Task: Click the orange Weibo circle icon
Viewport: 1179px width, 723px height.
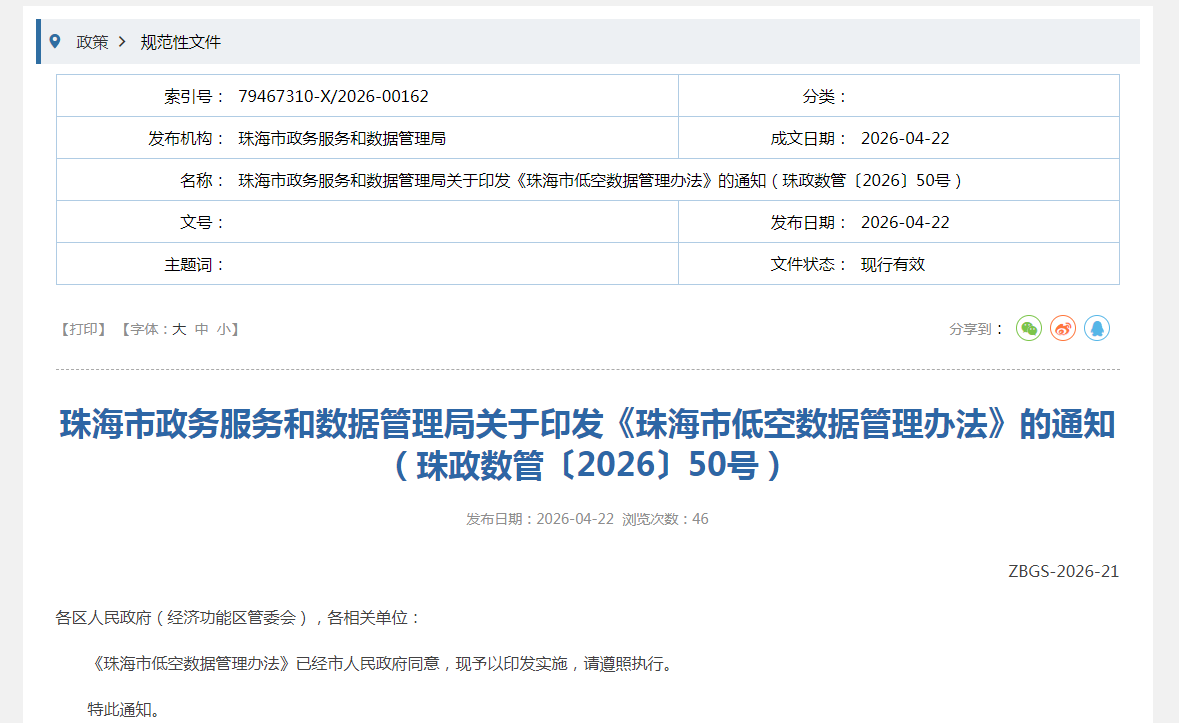Action: (x=1062, y=328)
